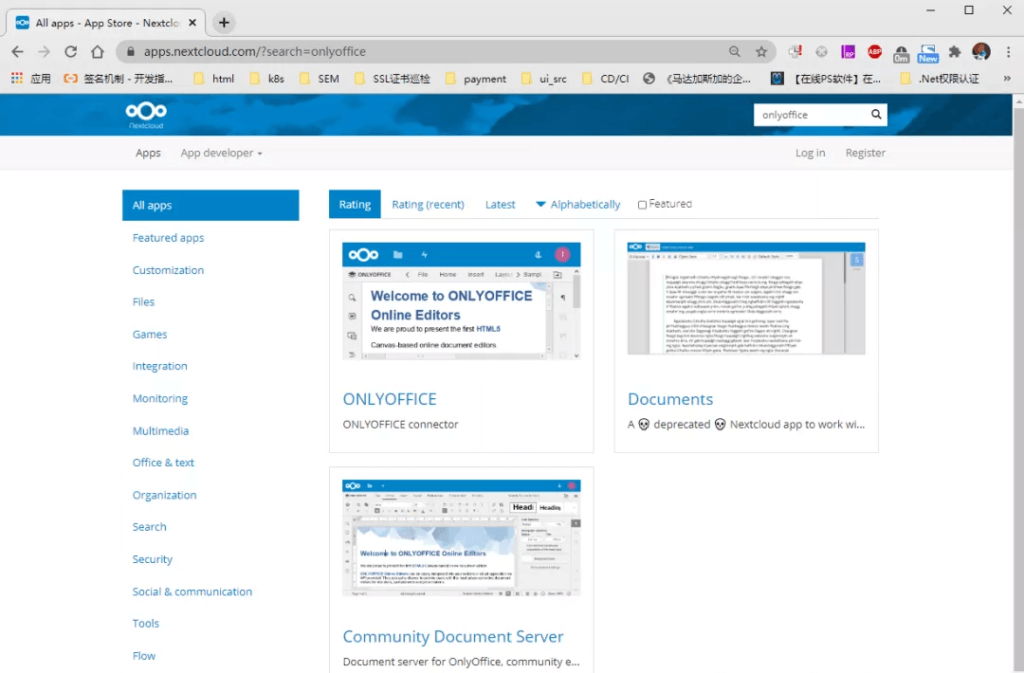The width and height of the screenshot is (1024, 673).
Task: Click the Register link
Action: click(865, 153)
